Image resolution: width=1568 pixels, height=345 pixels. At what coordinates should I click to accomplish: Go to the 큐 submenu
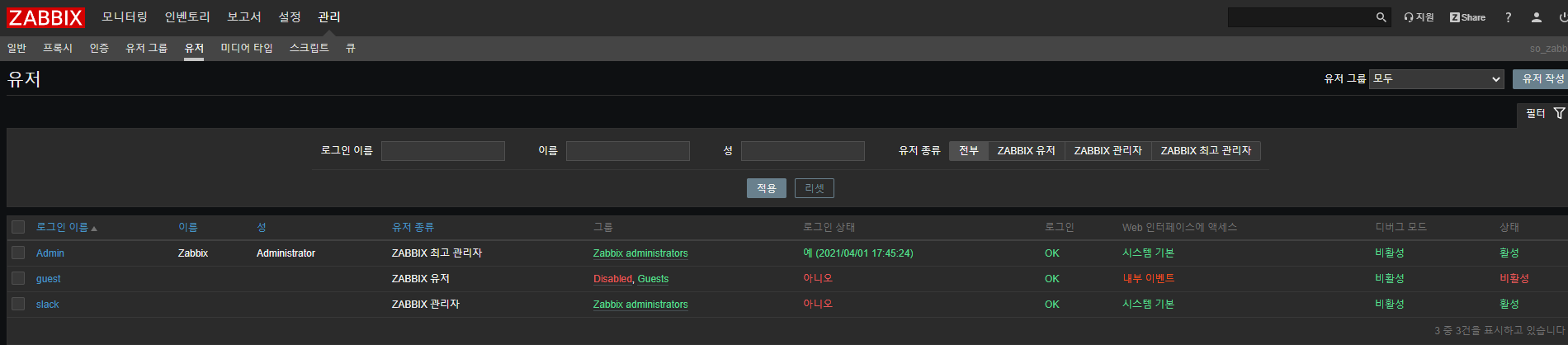[x=351, y=48]
